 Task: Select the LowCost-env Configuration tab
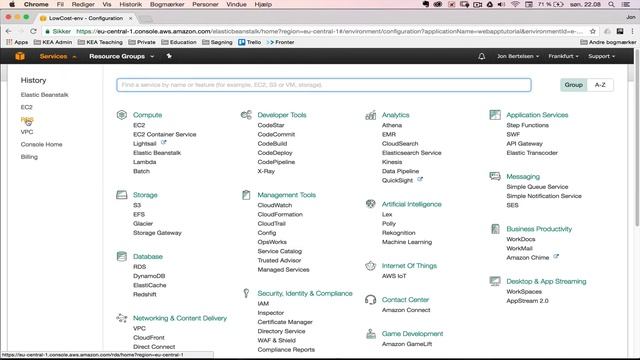point(86,18)
